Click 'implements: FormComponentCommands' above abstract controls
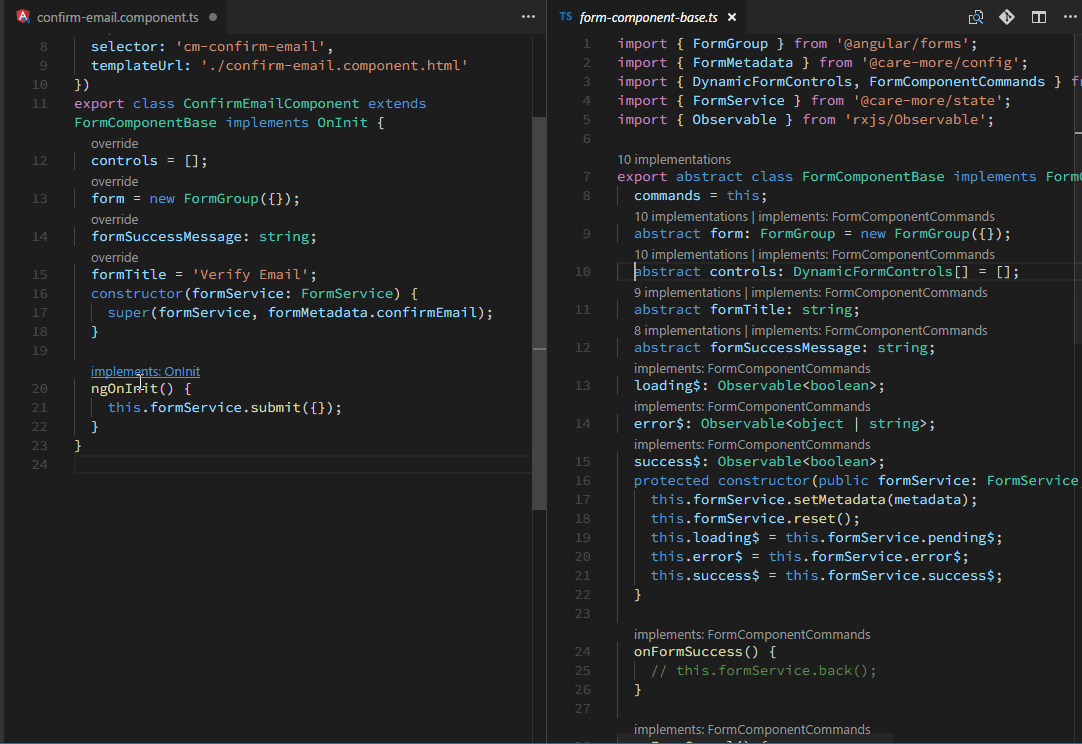This screenshot has height=744, width=1082. (x=876, y=255)
